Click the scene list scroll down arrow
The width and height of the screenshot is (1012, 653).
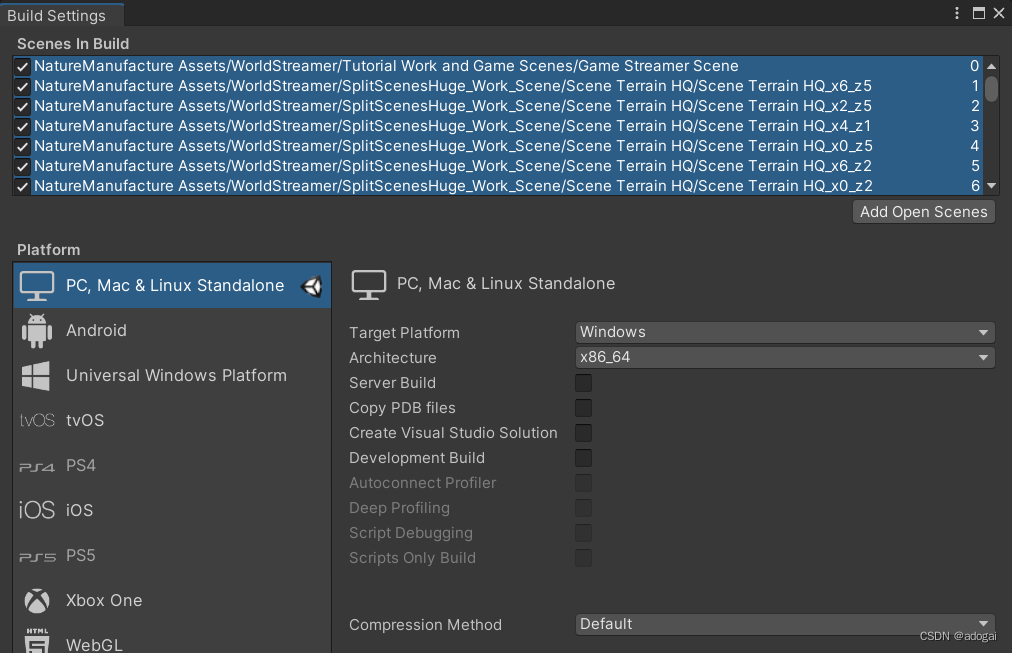pyautogui.click(x=992, y=186)
